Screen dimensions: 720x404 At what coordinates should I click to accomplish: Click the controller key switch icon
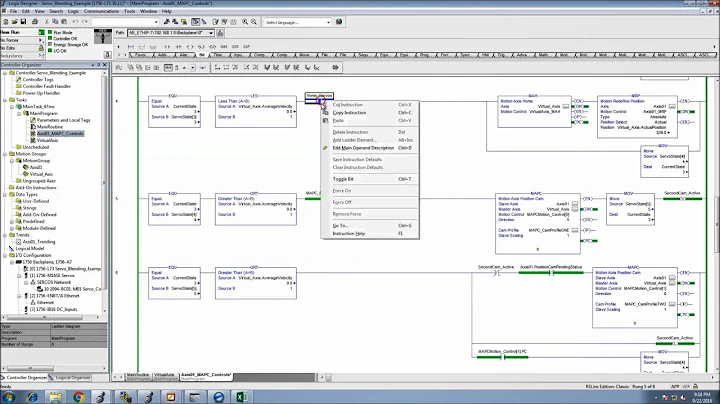[103, 37]
